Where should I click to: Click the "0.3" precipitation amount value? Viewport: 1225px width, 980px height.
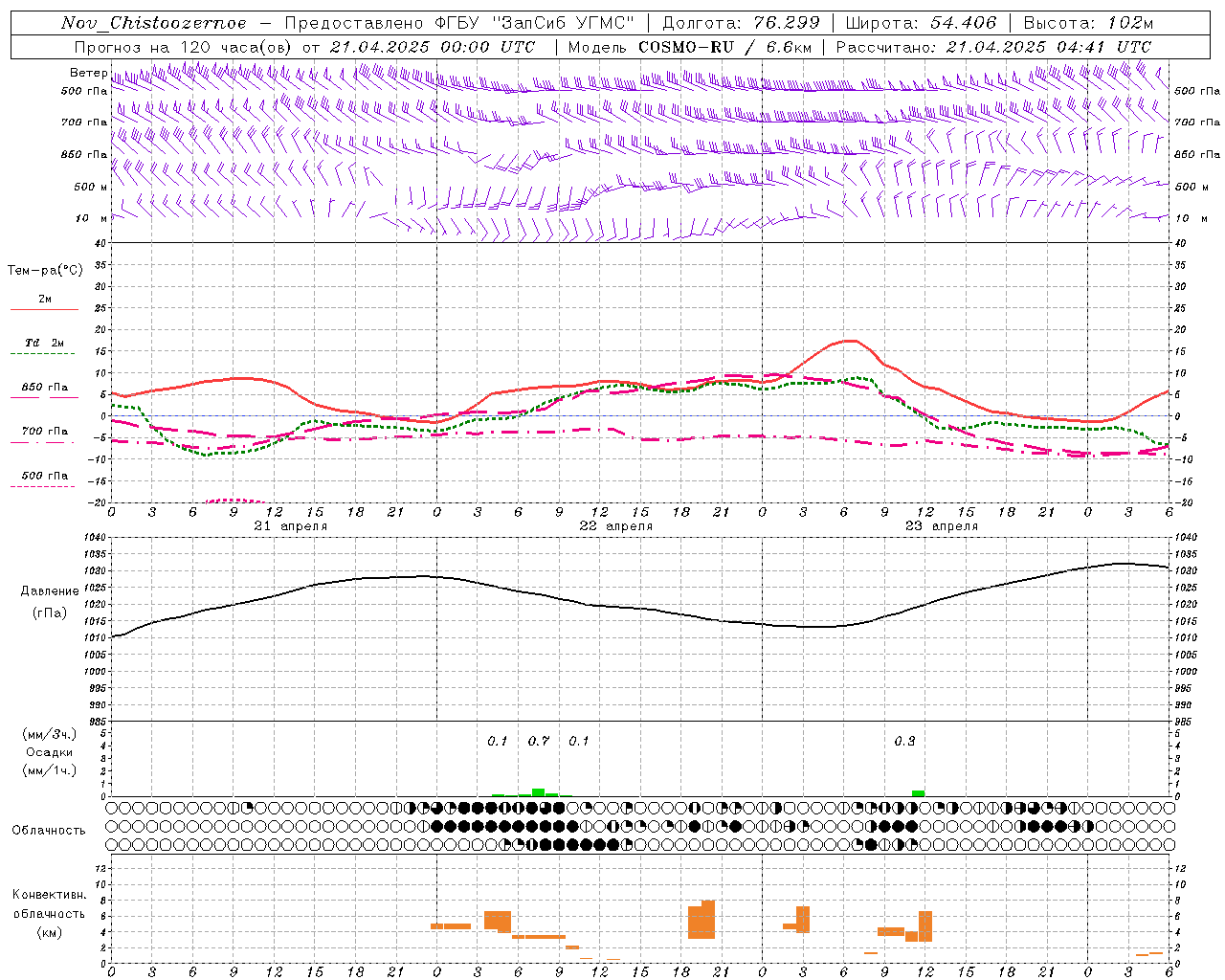coord(904,741)
